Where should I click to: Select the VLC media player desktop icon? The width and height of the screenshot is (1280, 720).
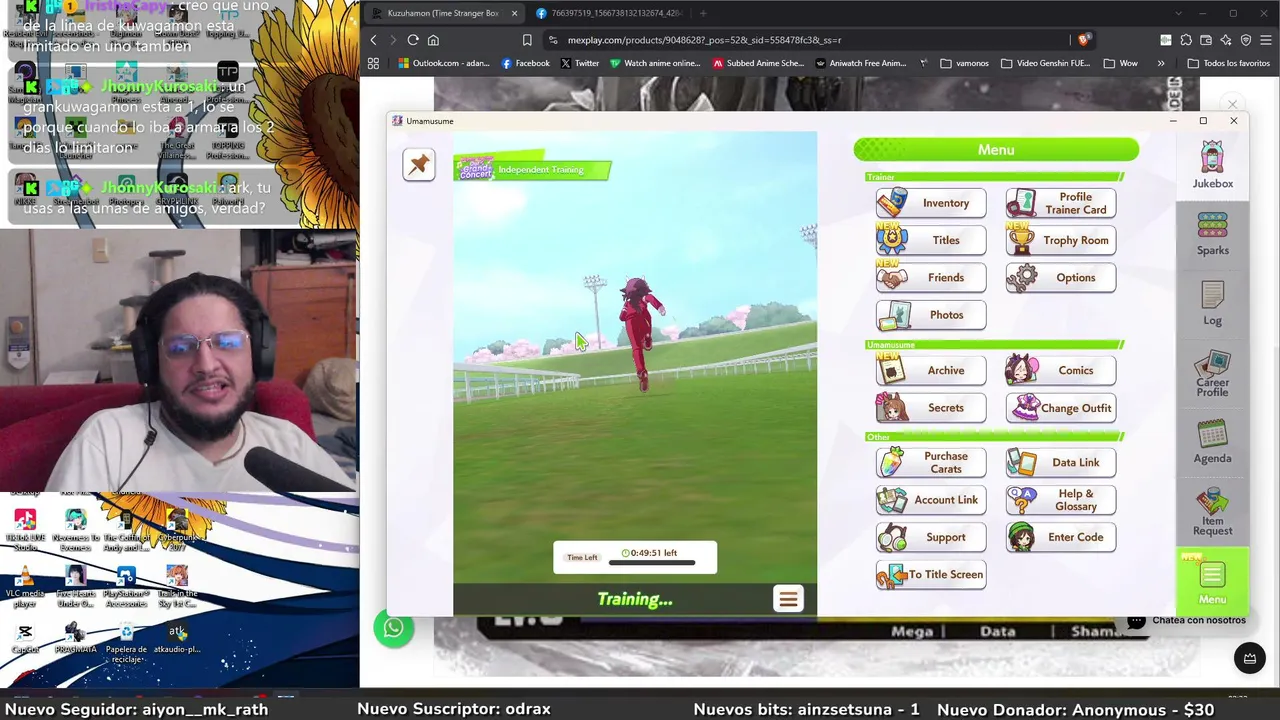[x=25, y=587]
